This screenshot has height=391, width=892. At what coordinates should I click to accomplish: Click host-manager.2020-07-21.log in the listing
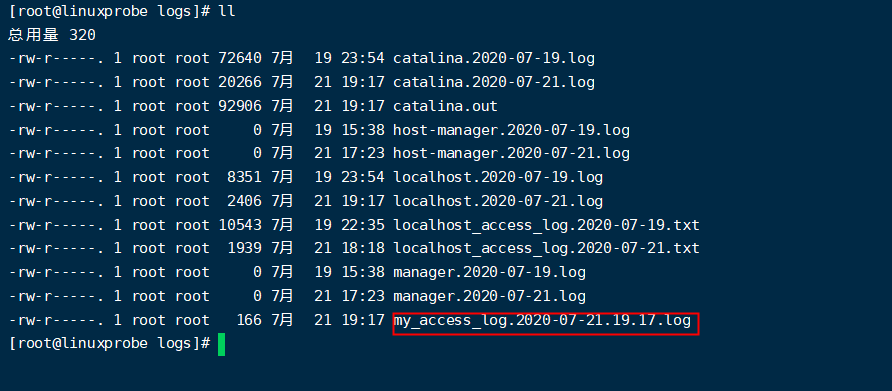click(511, 153)
